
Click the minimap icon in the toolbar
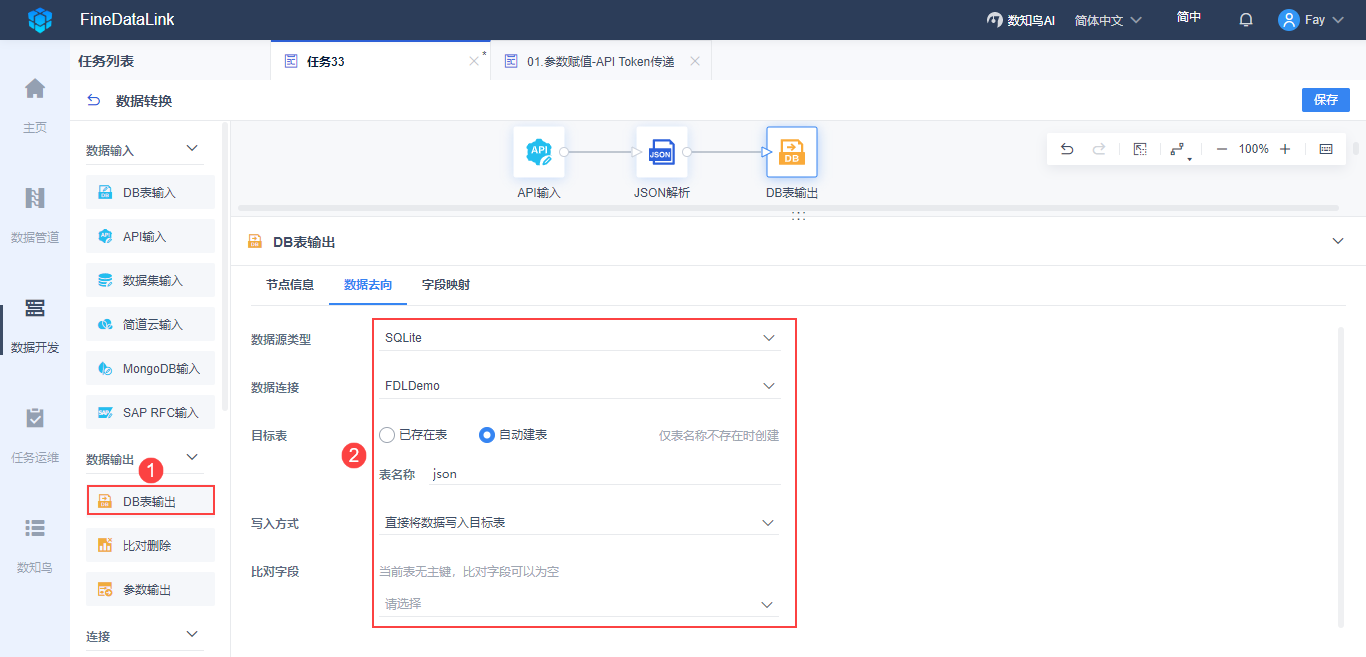tap(1326, 149)
